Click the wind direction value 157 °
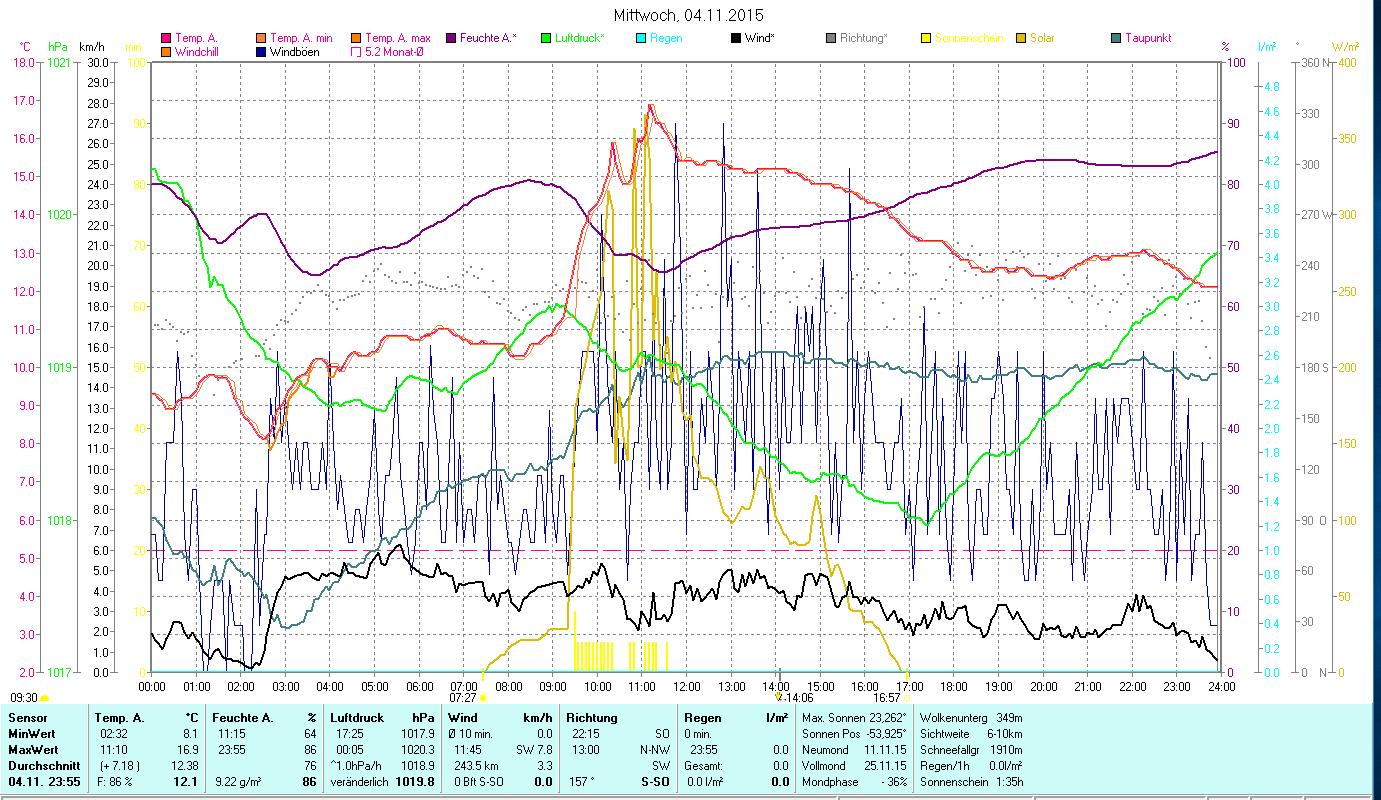1381x800 pixels. tap(582, 781)
